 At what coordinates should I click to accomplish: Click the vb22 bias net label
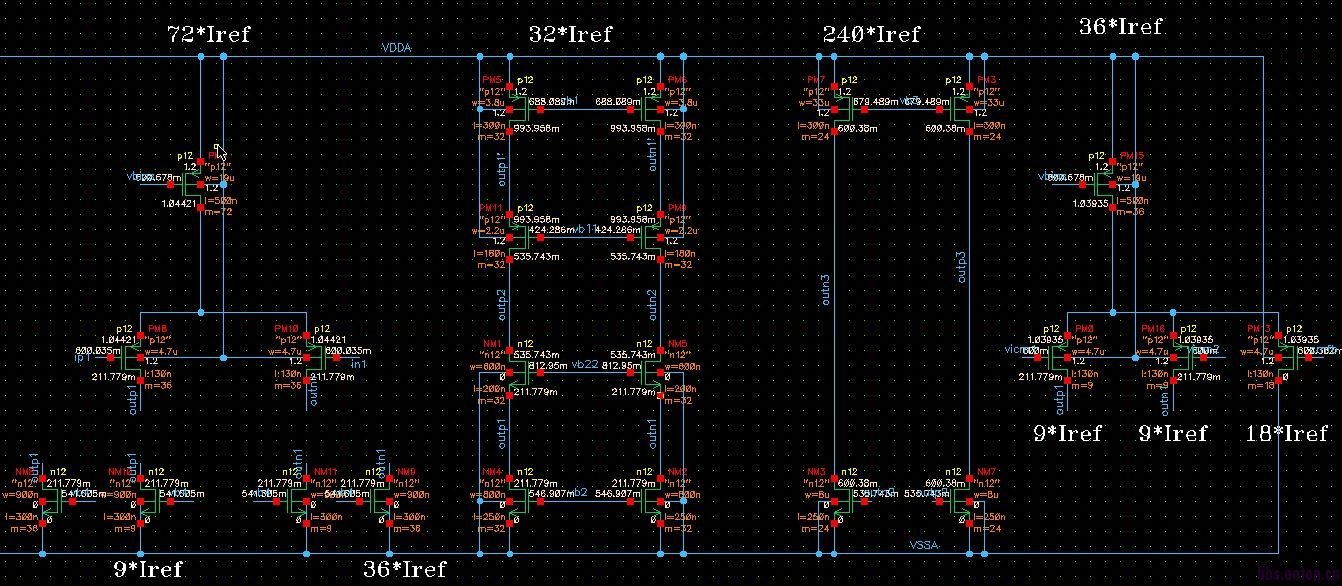tap(585, 364)
